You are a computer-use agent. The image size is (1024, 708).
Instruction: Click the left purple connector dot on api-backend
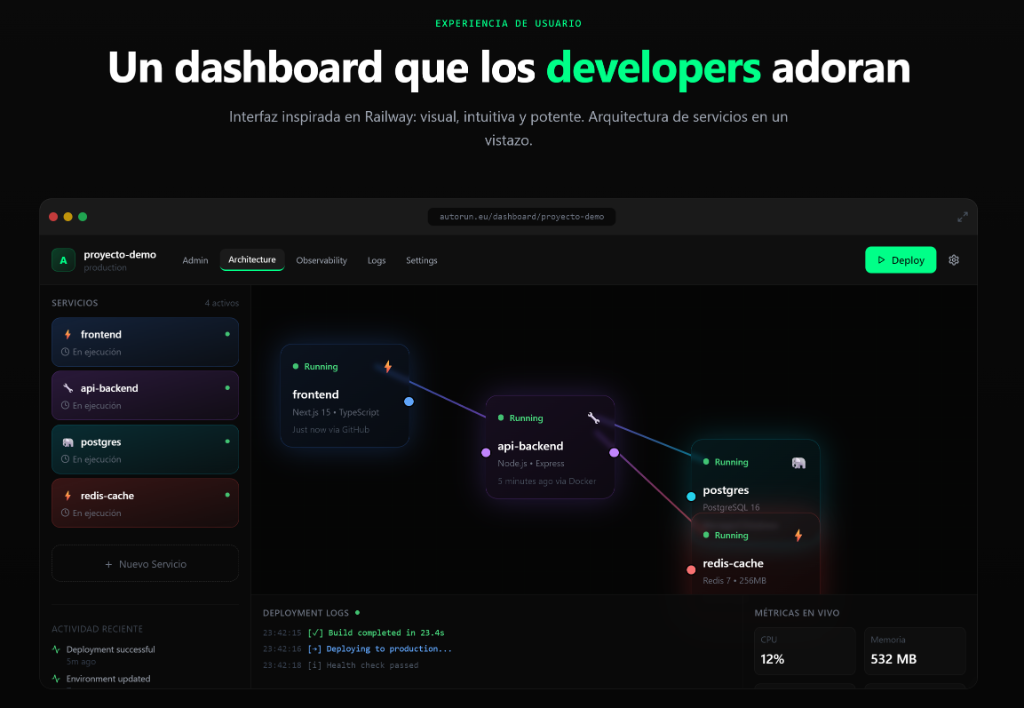click(x=486, y=453)
